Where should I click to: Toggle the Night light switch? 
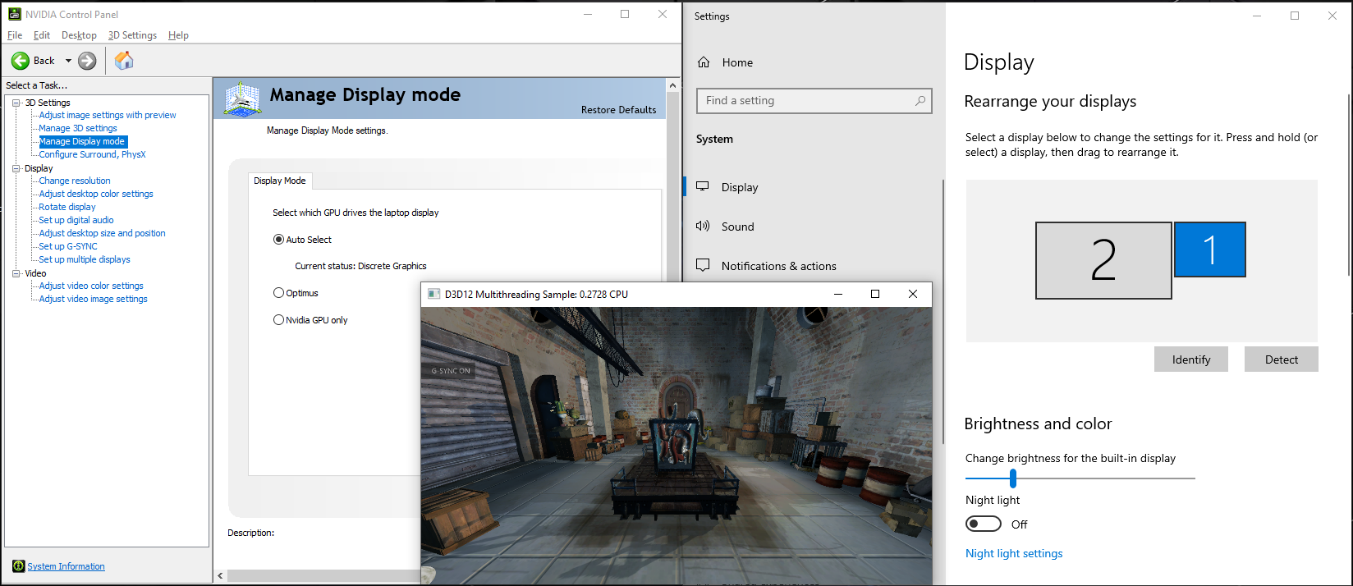point(983,524)
